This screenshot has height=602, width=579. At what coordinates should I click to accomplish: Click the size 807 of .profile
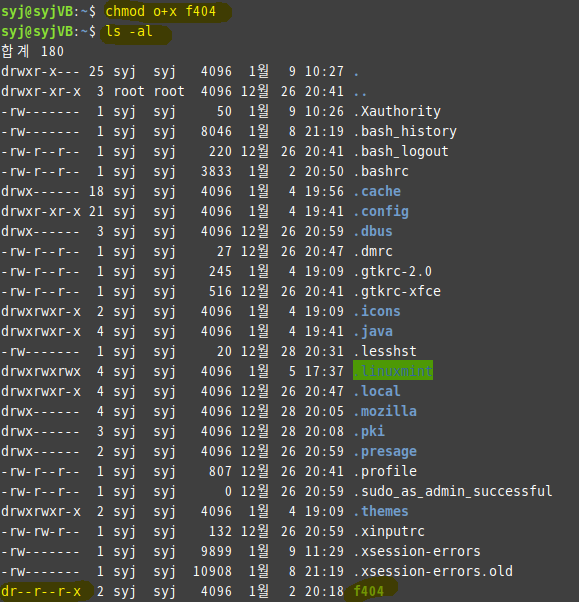(220, 471)
